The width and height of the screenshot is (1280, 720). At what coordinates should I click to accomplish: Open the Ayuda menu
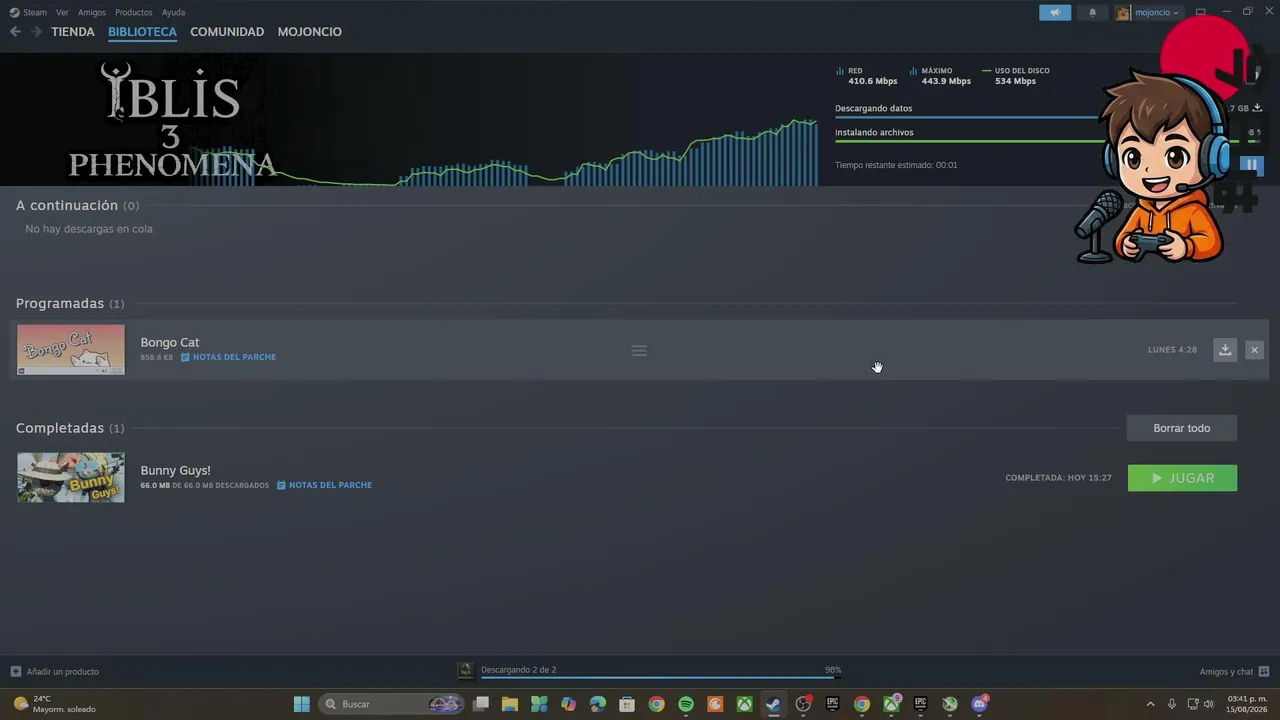173,13
